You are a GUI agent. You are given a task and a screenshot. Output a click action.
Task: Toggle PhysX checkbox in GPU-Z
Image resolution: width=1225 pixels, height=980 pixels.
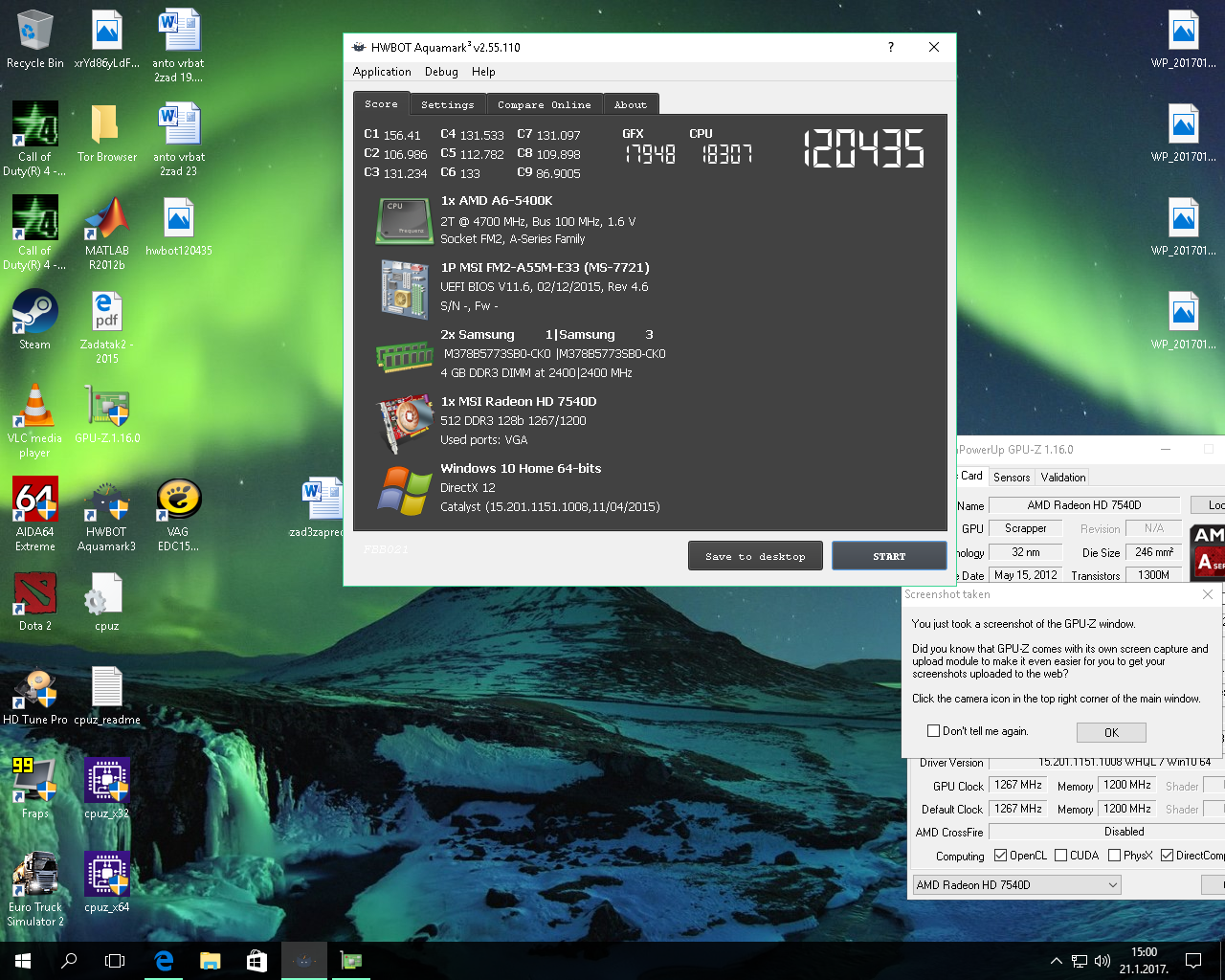click(x=1114, y=855)
